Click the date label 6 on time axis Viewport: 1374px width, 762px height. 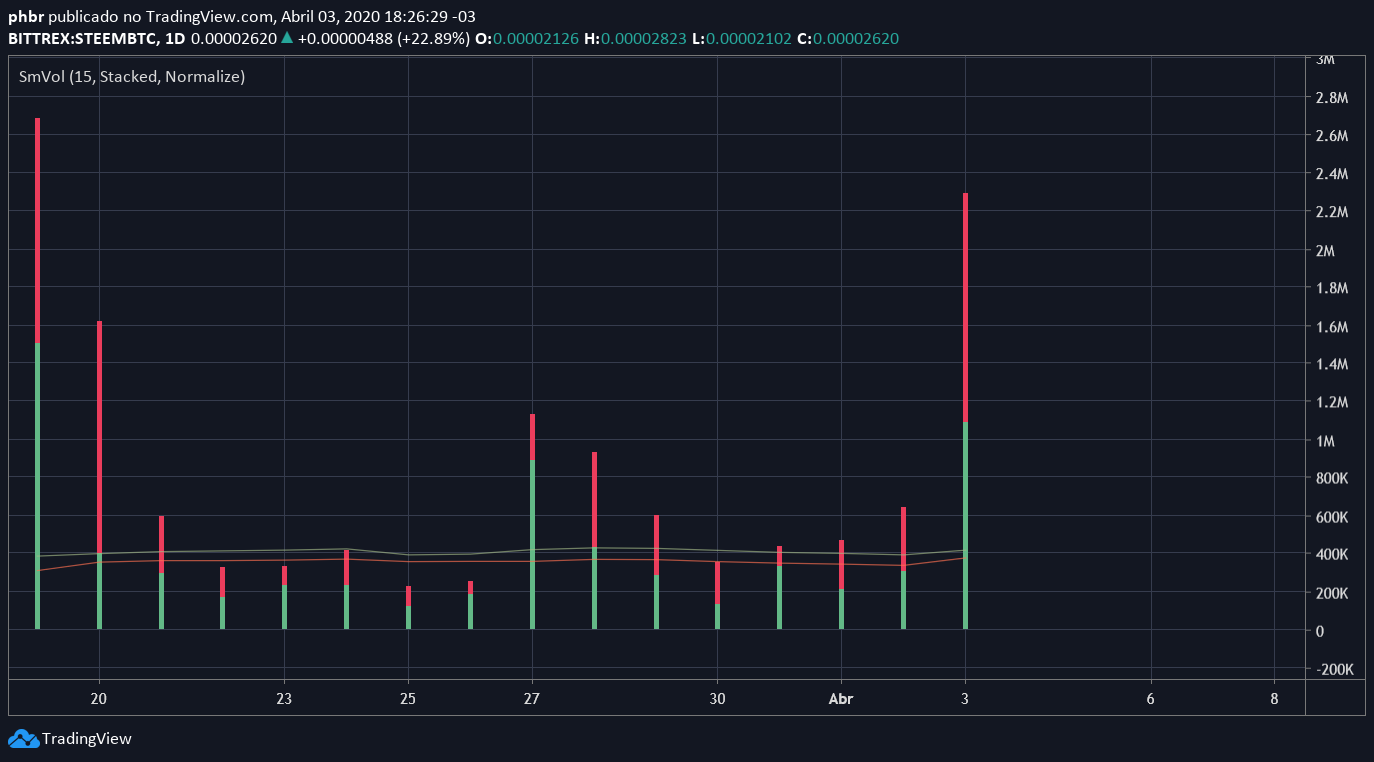click(x=1150, y=698)
